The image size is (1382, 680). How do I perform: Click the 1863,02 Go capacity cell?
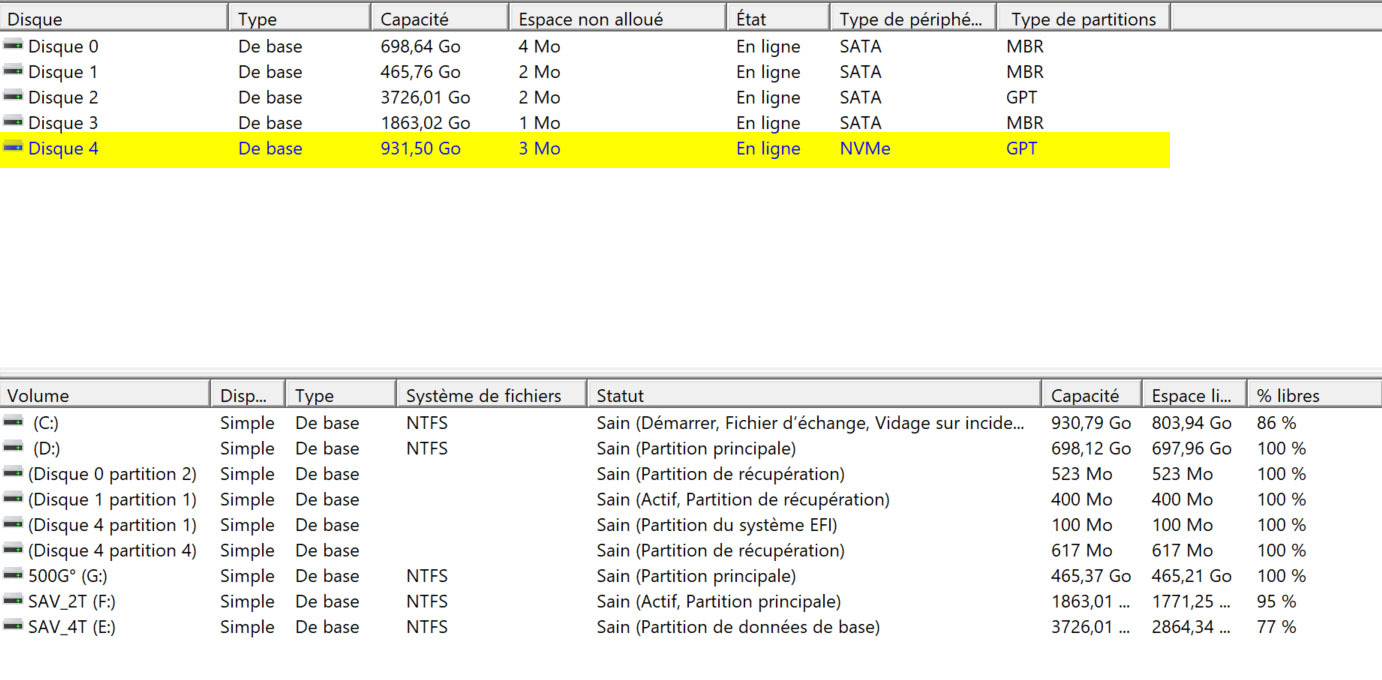[x=425, y=123]
